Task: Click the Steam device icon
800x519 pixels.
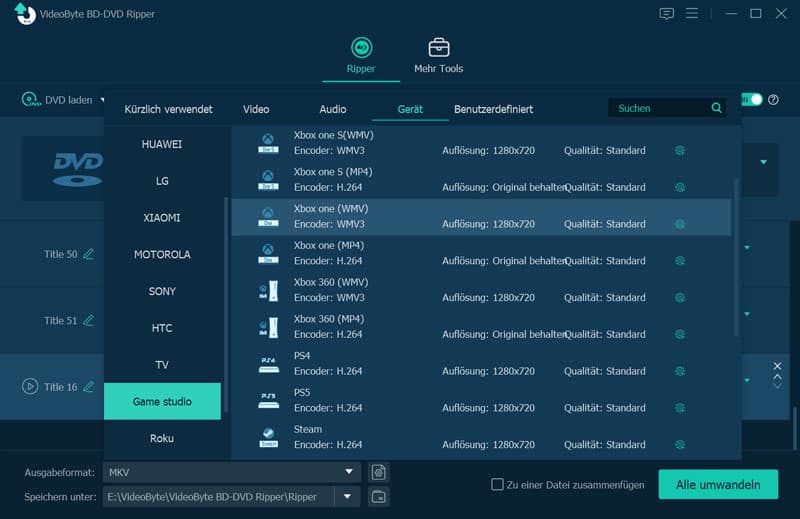Action: 268,437
